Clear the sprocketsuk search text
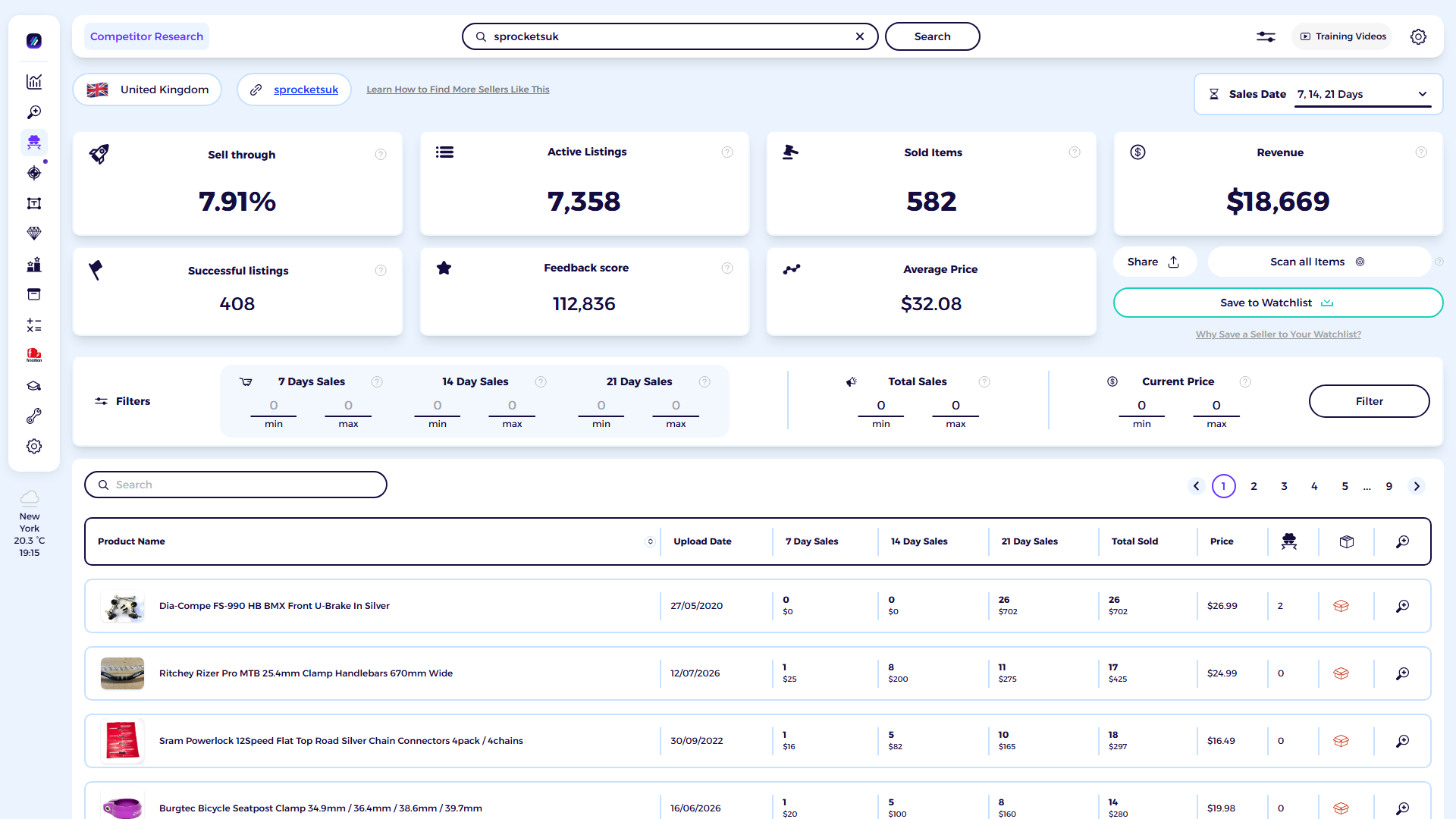 pyautogui.click(x=860, y=36)
